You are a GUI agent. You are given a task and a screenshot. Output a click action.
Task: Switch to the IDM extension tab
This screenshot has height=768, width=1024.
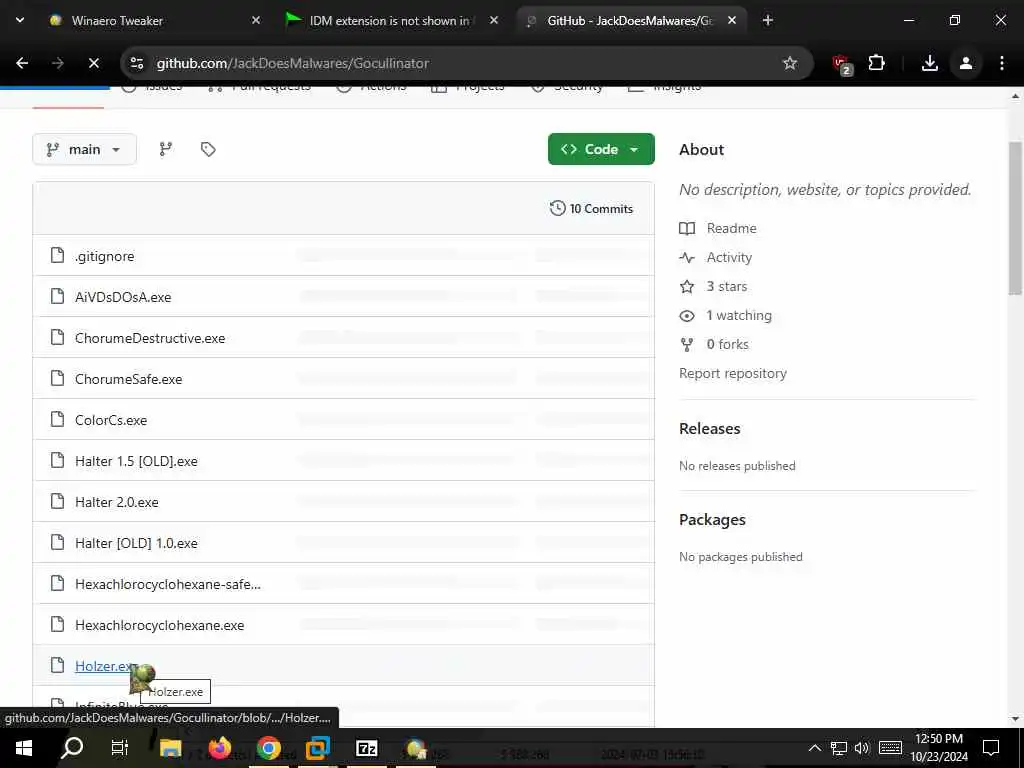pyautogui.click(x=389, y=20)
